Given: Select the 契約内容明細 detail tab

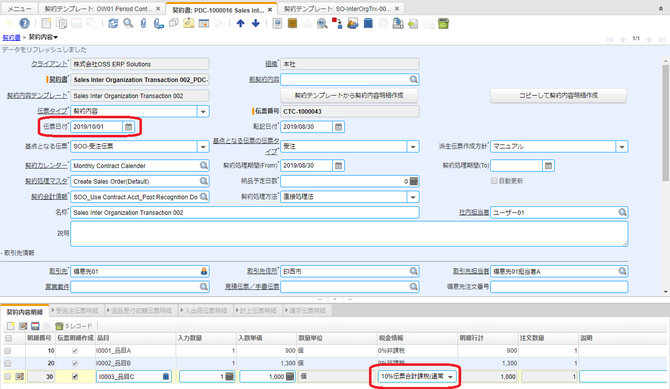Looking at the screenshot, I should coord(25,312).
